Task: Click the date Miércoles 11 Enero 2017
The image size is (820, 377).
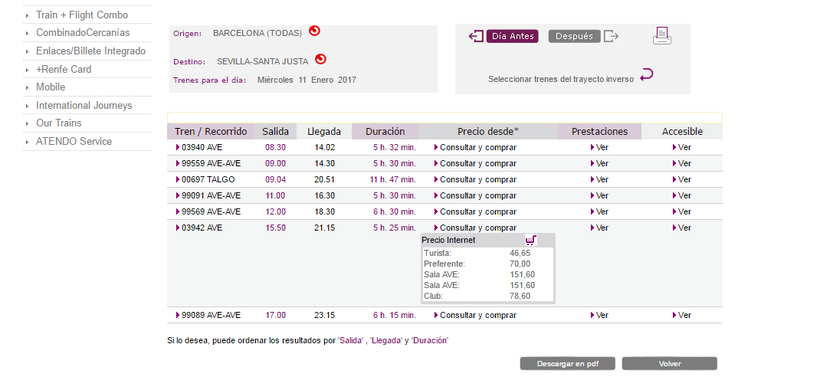Action: click(307, 80)
